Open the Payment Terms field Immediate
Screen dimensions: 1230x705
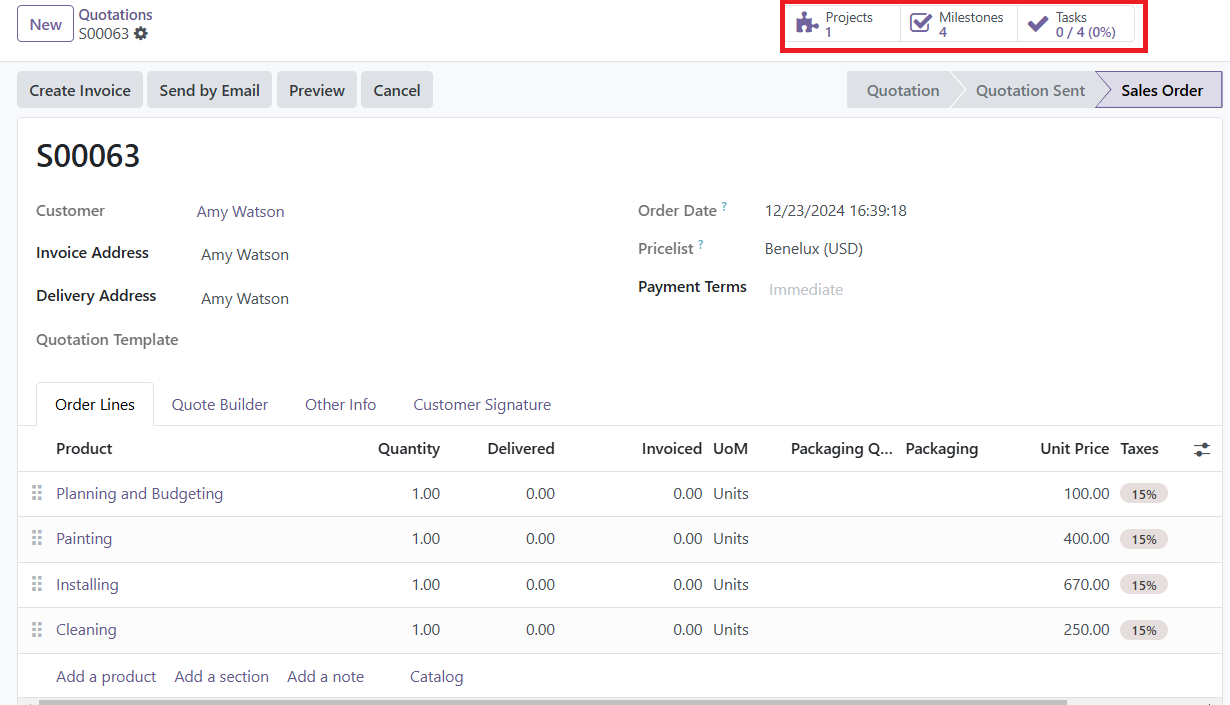[806, 290]
